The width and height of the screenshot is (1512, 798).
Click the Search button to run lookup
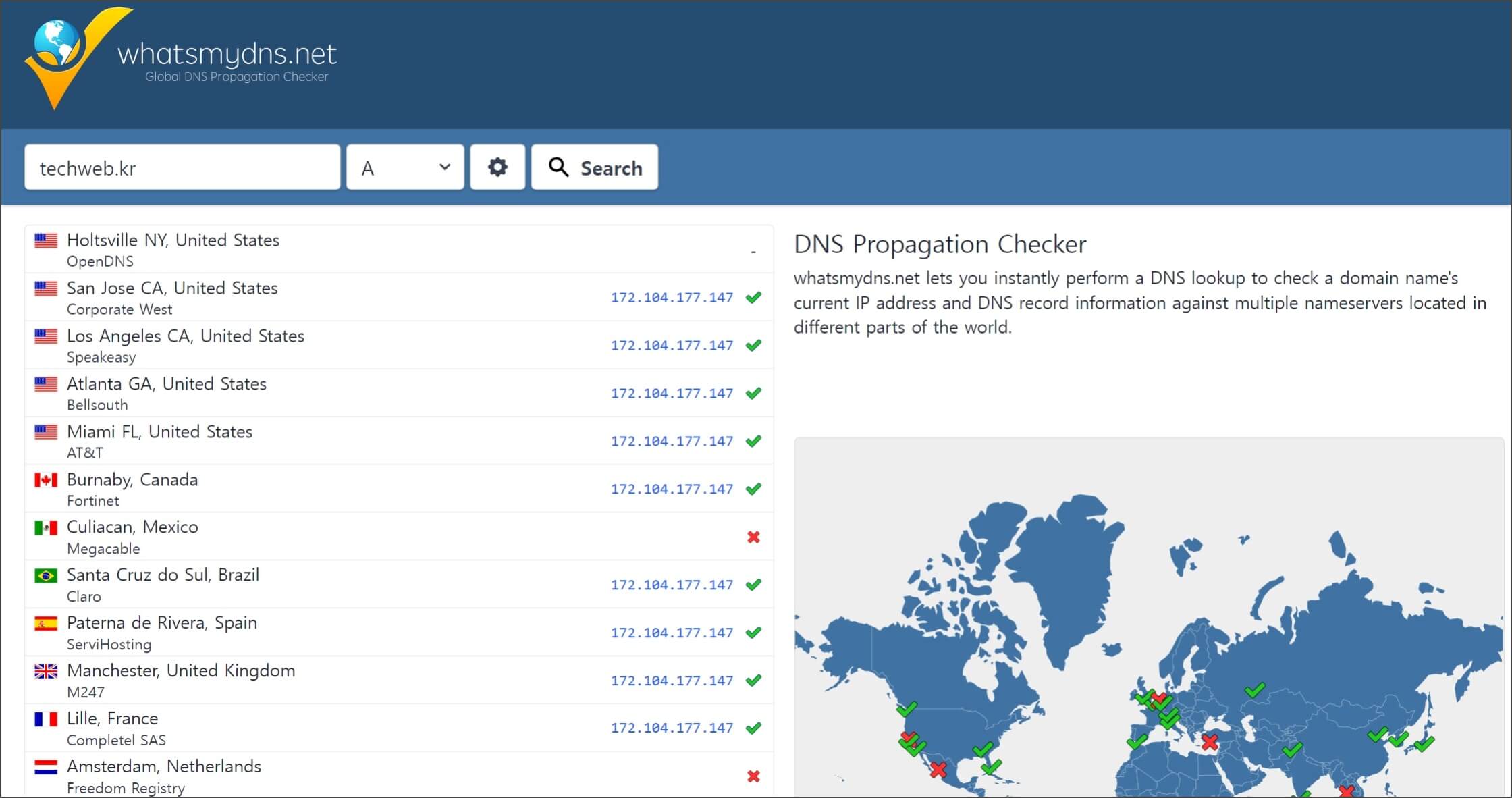pos(595,166)
